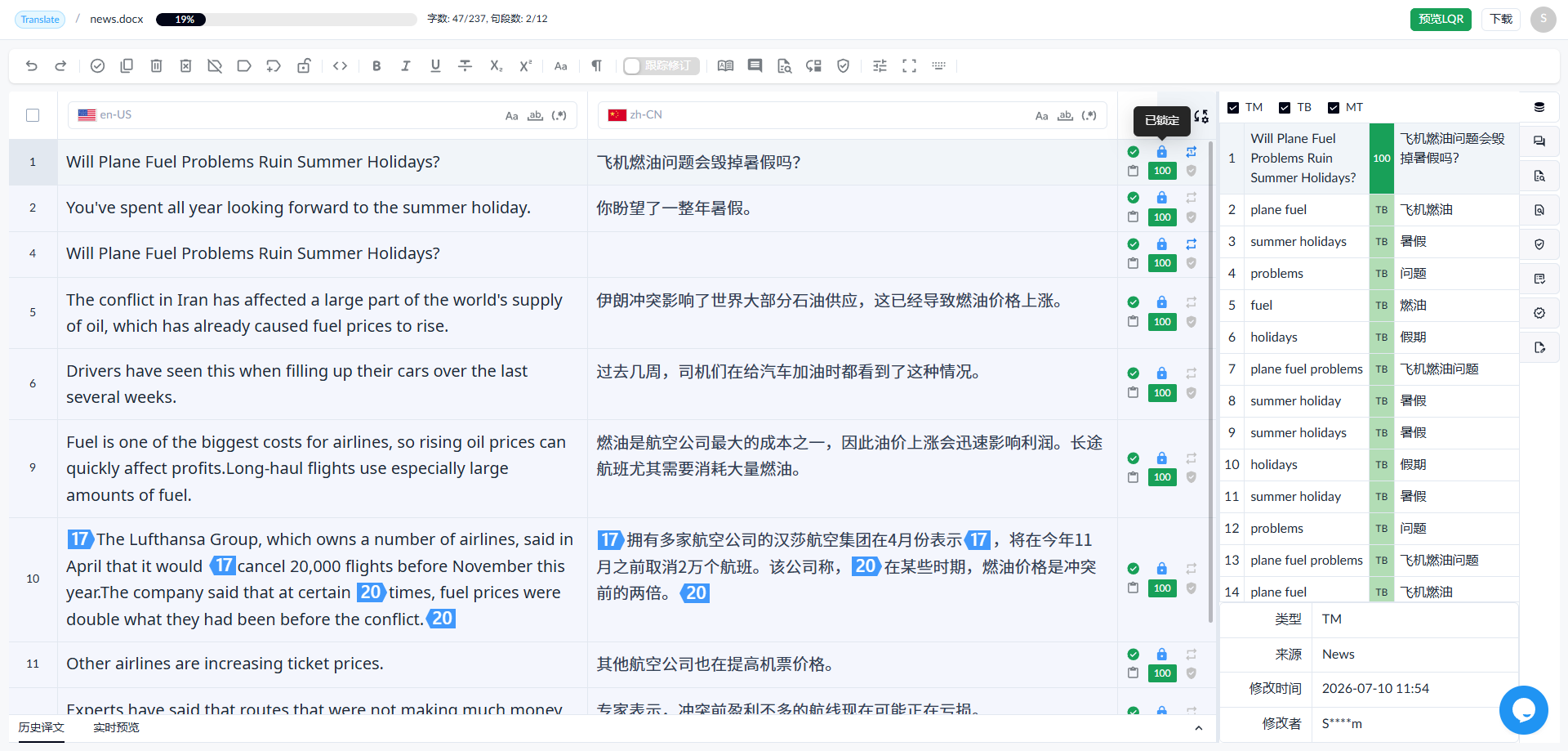The width and height of the screenshot is (1568, 751).
Task: Switch to the 历史译文 tab
Action: pyautogui.click(x=42, y=727)
